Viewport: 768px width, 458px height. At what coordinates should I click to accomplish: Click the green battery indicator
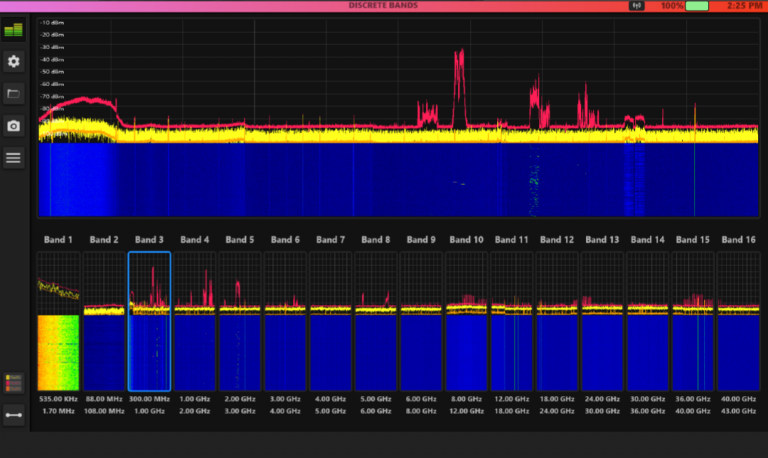coord(697,6)
